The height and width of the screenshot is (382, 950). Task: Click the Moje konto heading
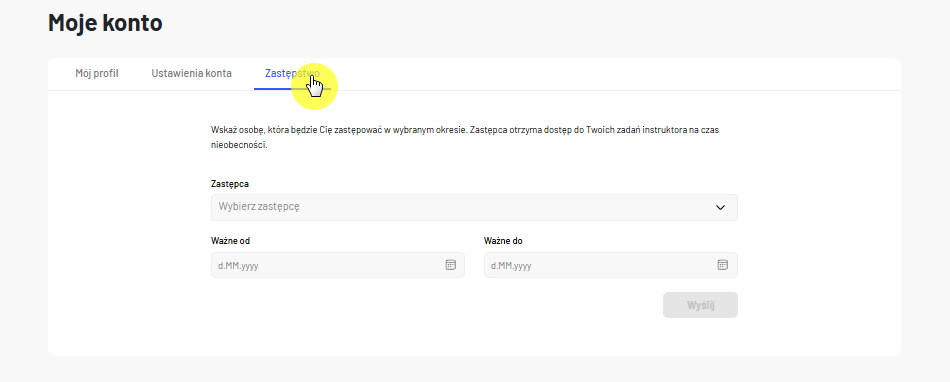[x=105, y=23]
